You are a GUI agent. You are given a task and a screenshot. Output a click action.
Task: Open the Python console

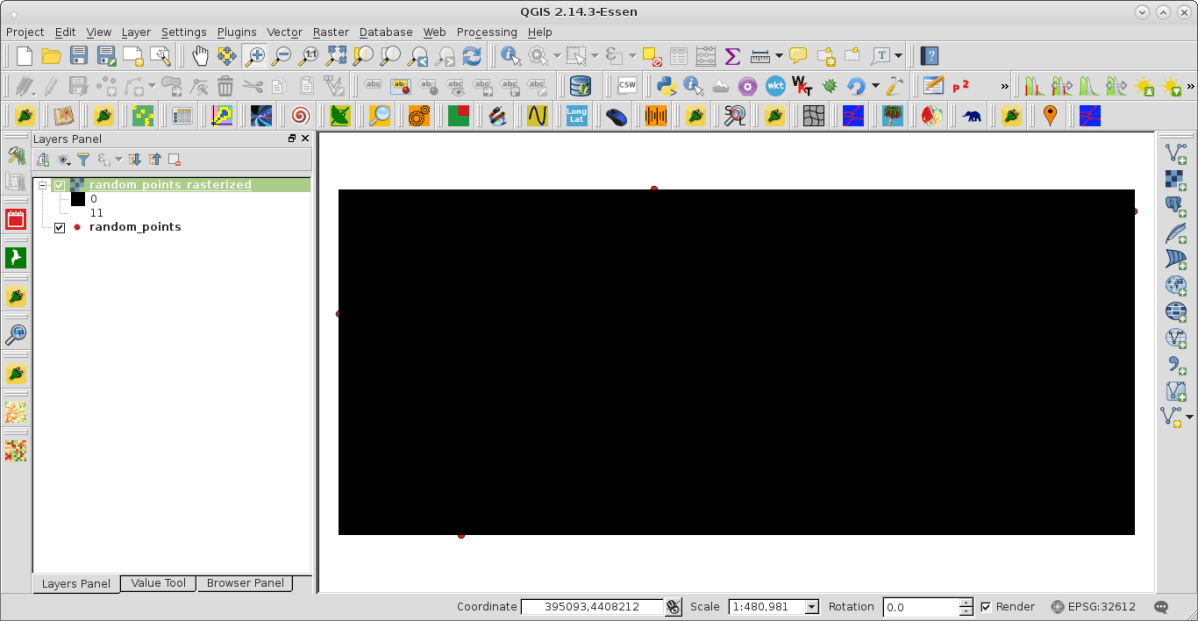(x=665, y=86)
